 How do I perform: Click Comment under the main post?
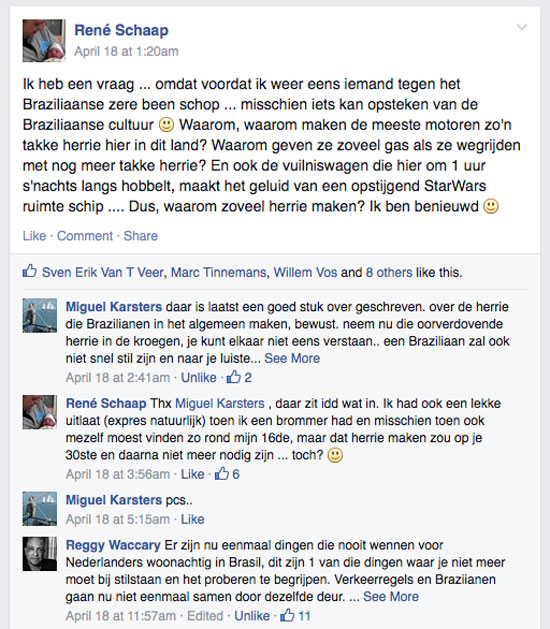click(x=85, y=236)
